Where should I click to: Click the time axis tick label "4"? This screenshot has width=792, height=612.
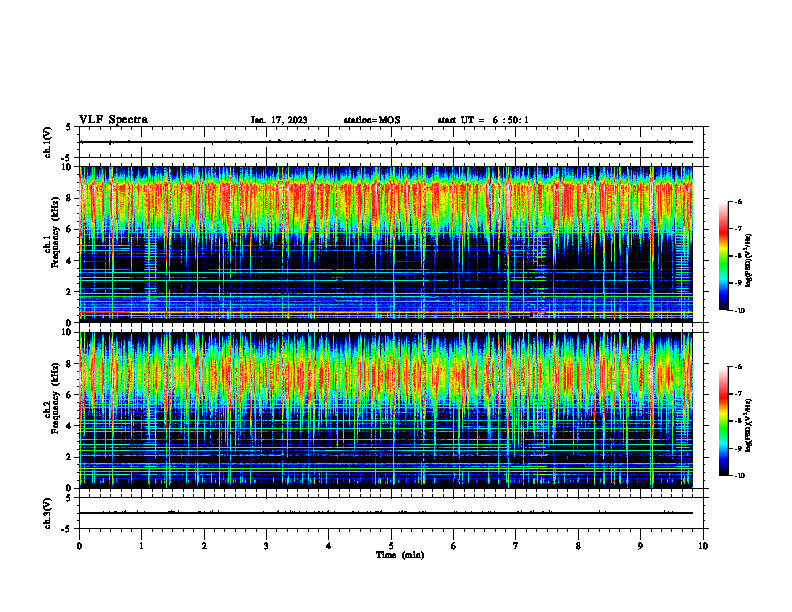coord(329,546)
